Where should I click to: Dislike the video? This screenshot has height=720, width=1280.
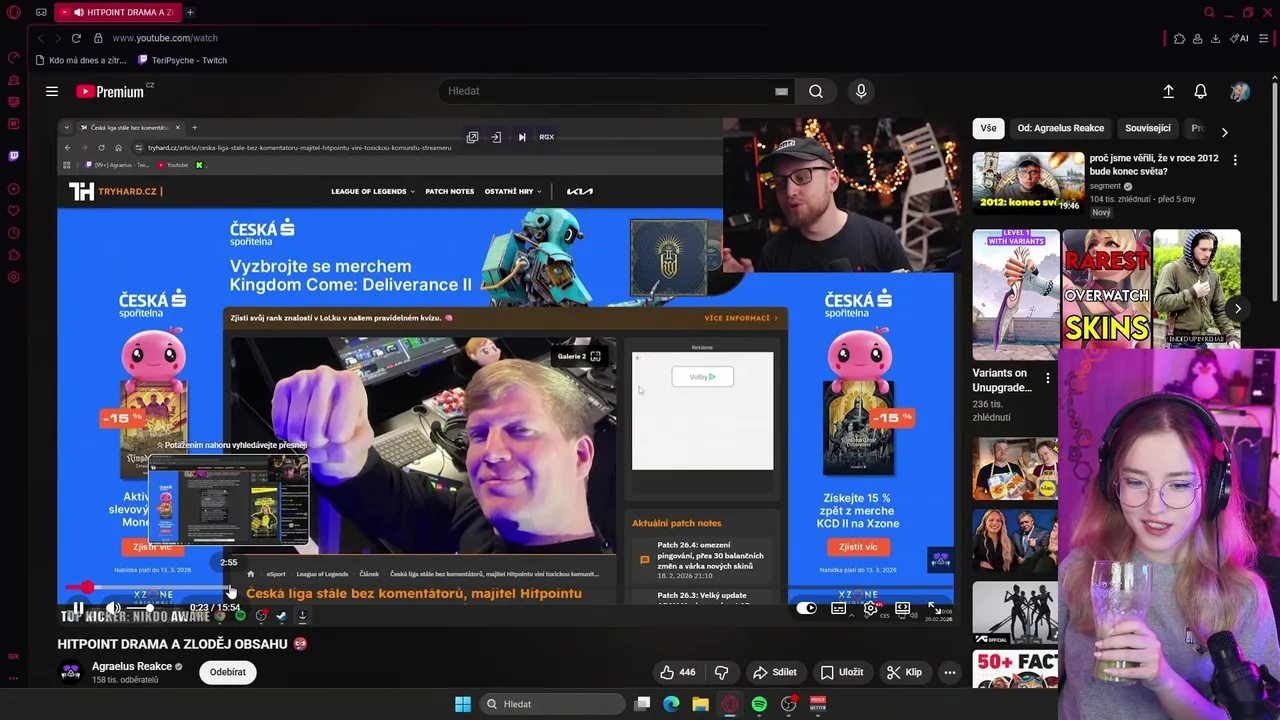click(x=721, y=672)
